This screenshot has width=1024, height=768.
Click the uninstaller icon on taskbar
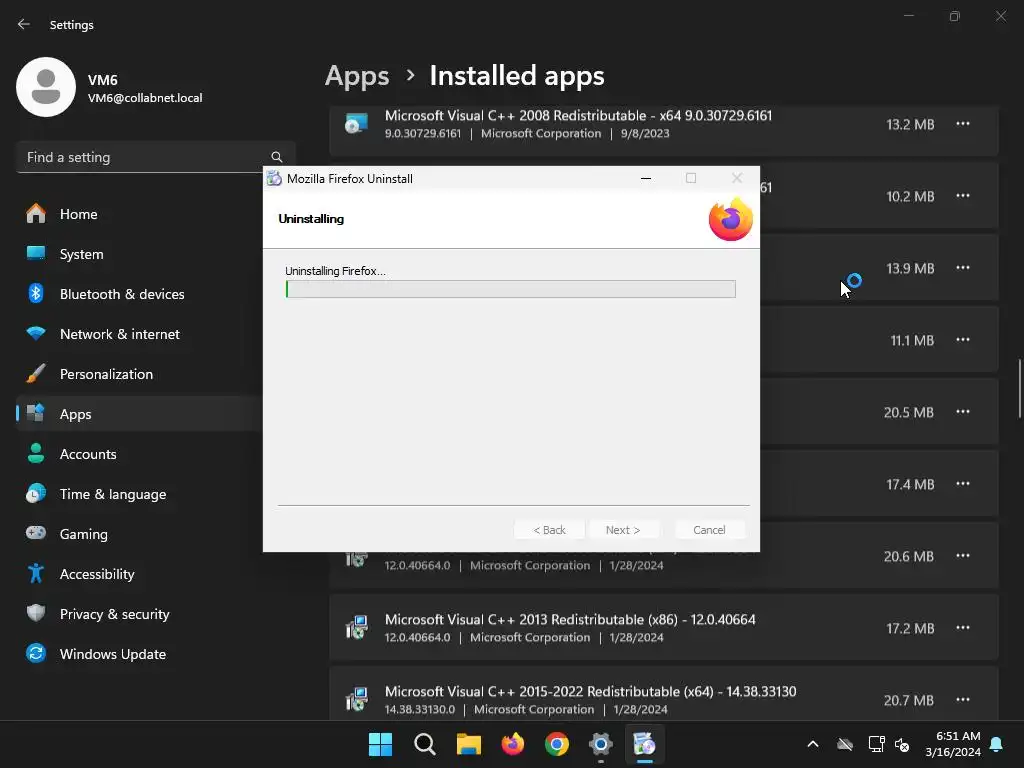pos(645,744)
